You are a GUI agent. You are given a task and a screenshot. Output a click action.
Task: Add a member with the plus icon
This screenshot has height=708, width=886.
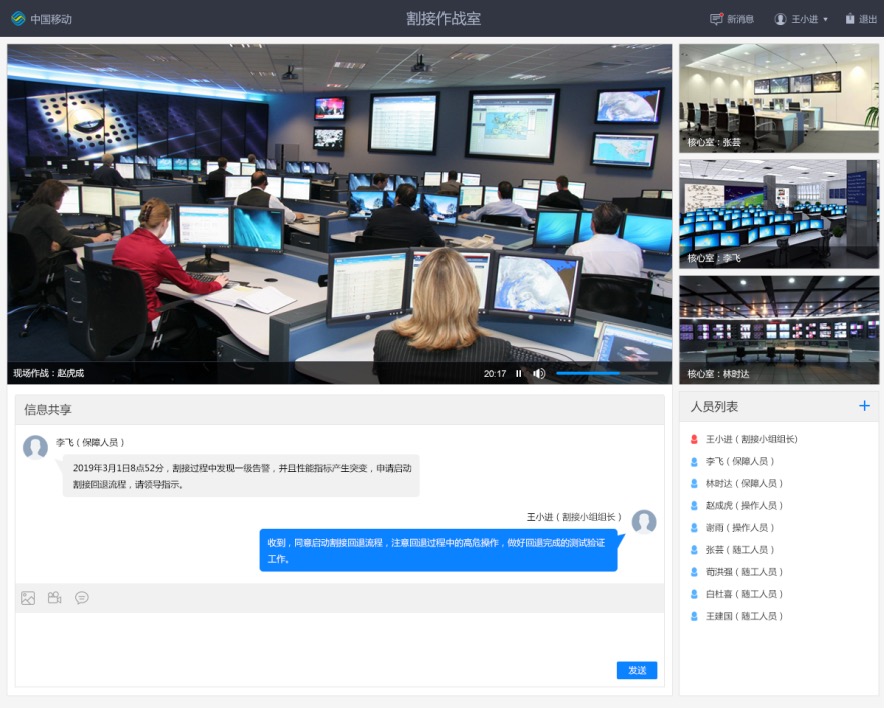(x=864, y=406)
